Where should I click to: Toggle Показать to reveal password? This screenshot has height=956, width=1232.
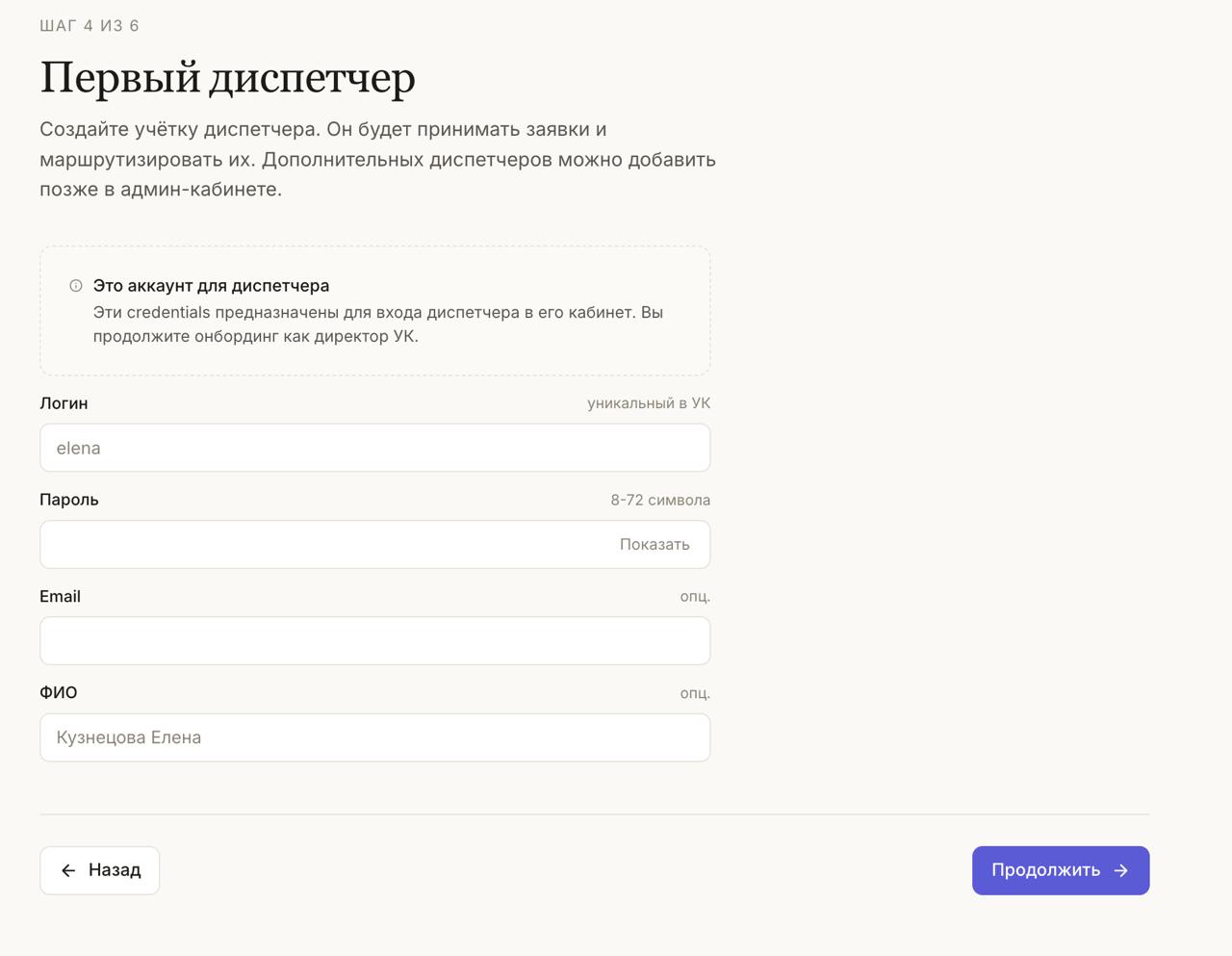[x=654, y=544]
